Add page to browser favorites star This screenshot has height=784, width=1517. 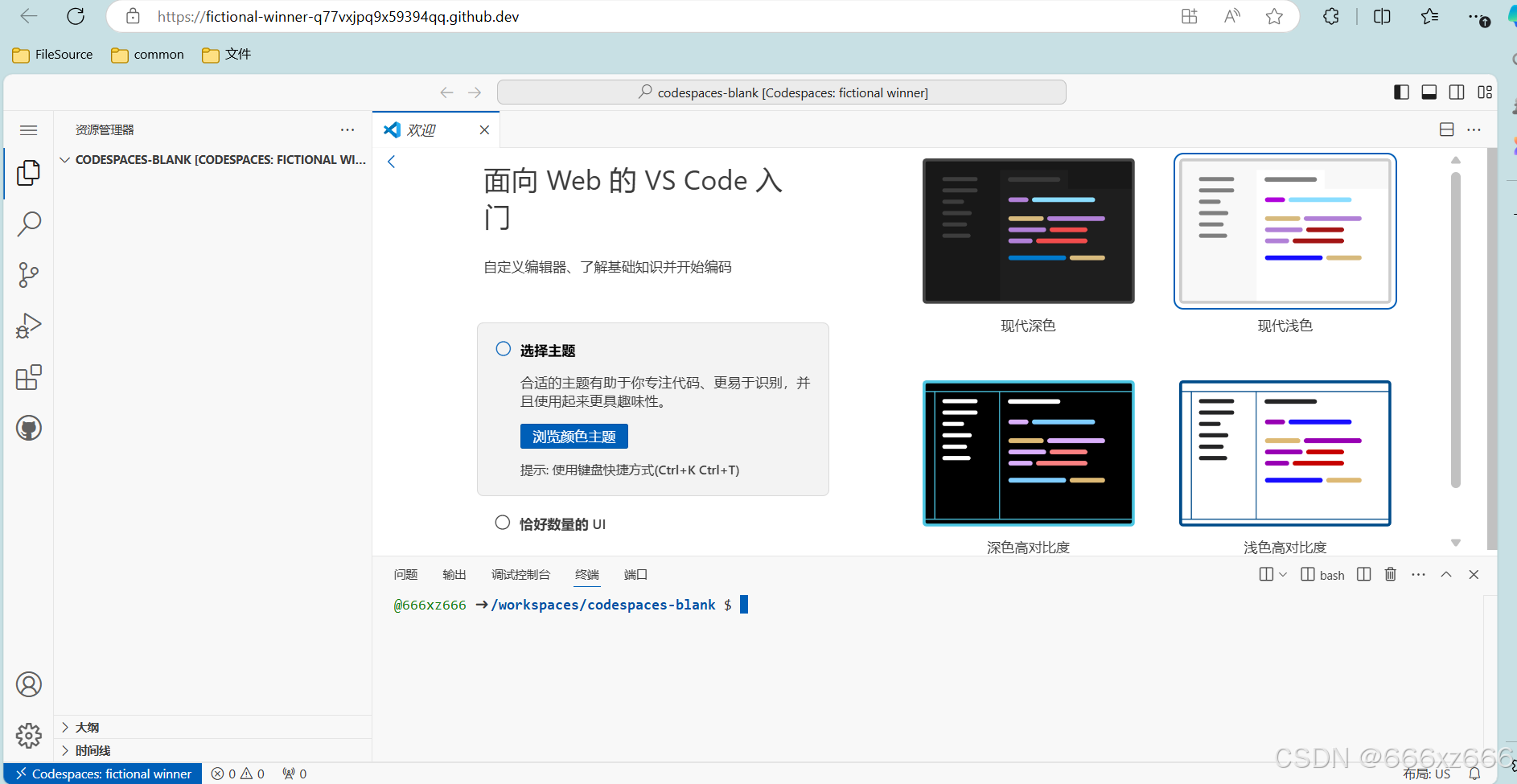click(x=1274, y=16)
